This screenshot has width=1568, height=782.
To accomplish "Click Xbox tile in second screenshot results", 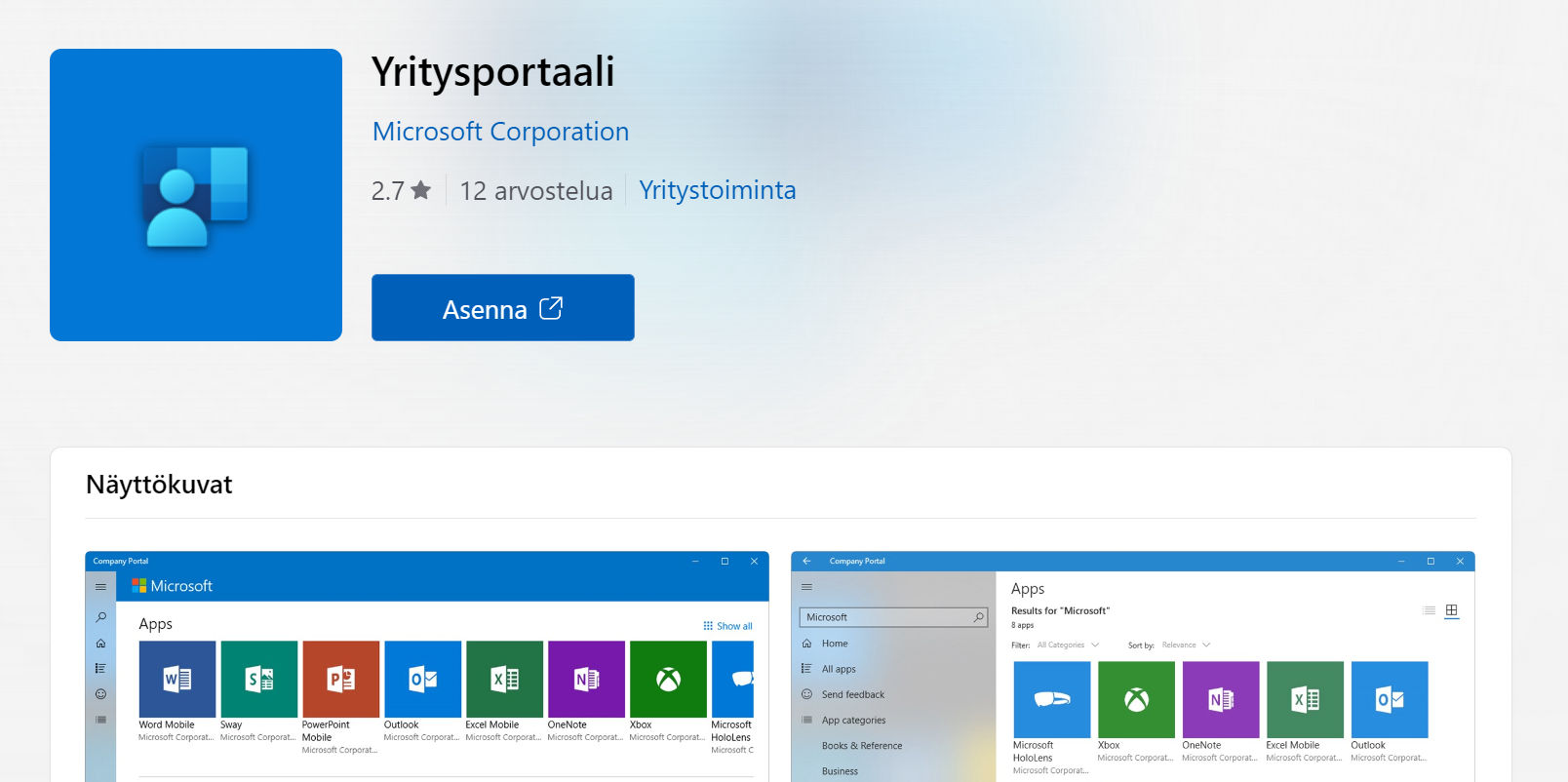I will [x=1136, y=699].
